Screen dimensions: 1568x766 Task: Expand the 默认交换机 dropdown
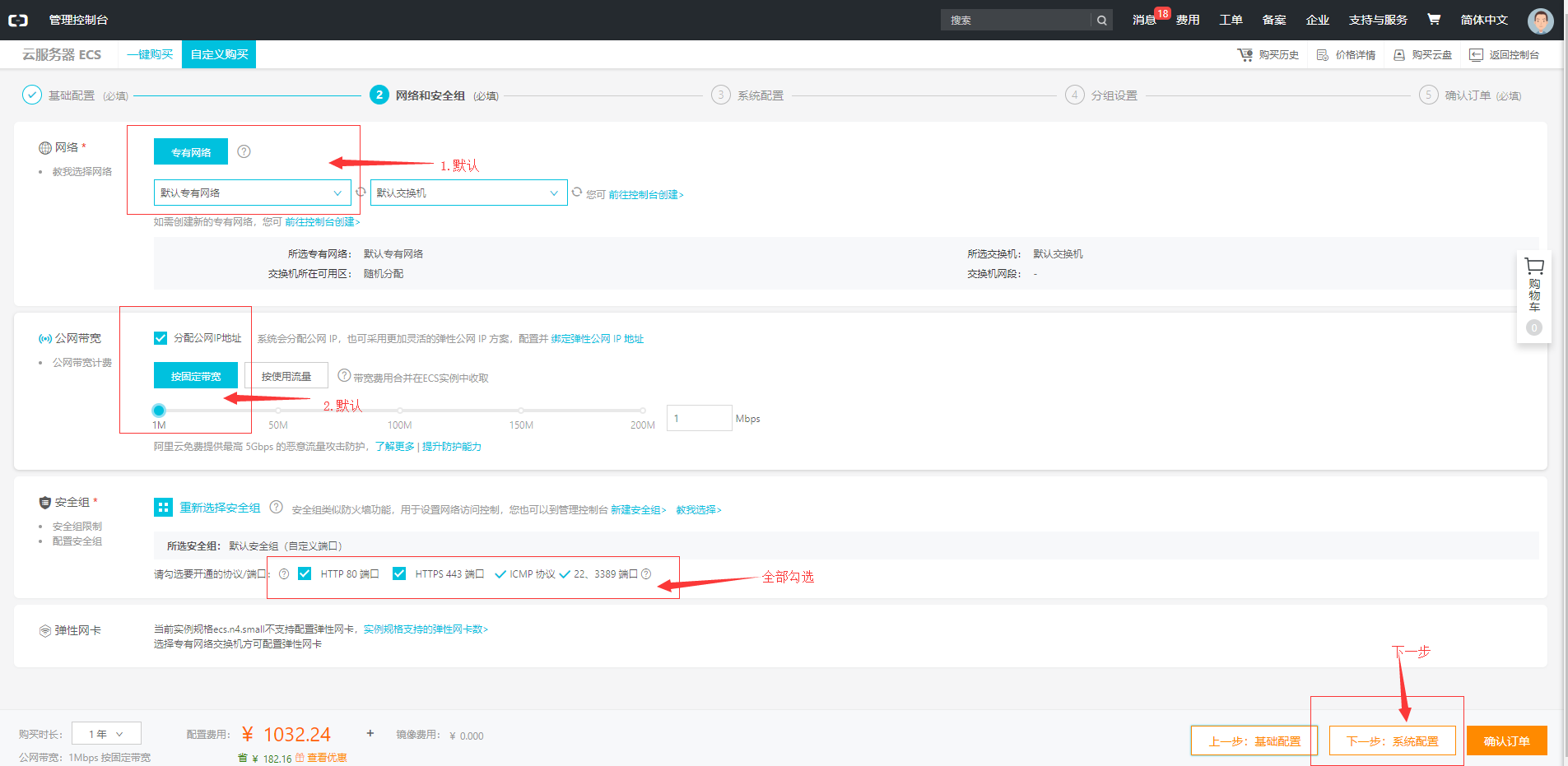coord(468,193)
